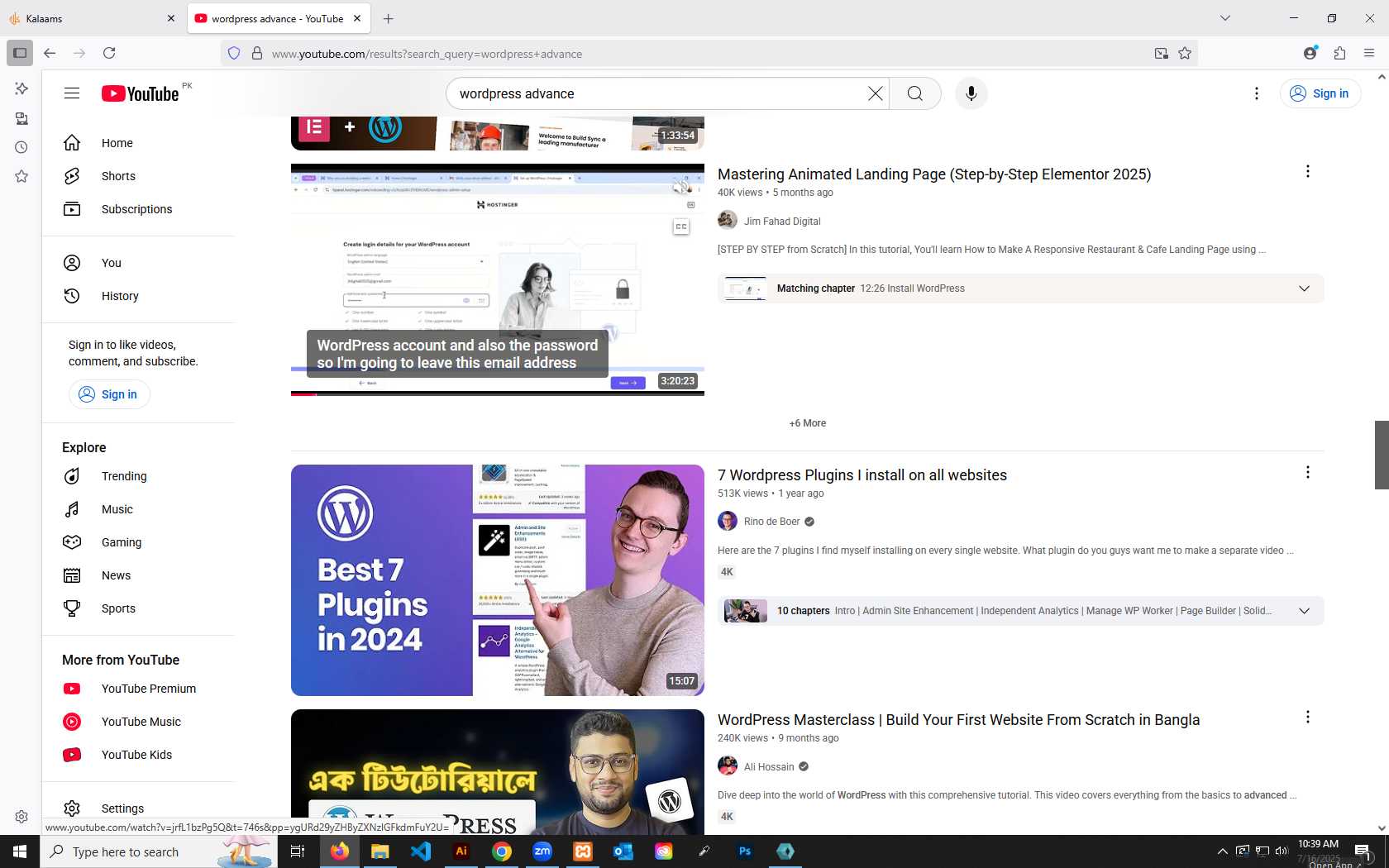
Task: Expand Matching chapter Install WordPress dropdown
Action: pos(1304,289)
